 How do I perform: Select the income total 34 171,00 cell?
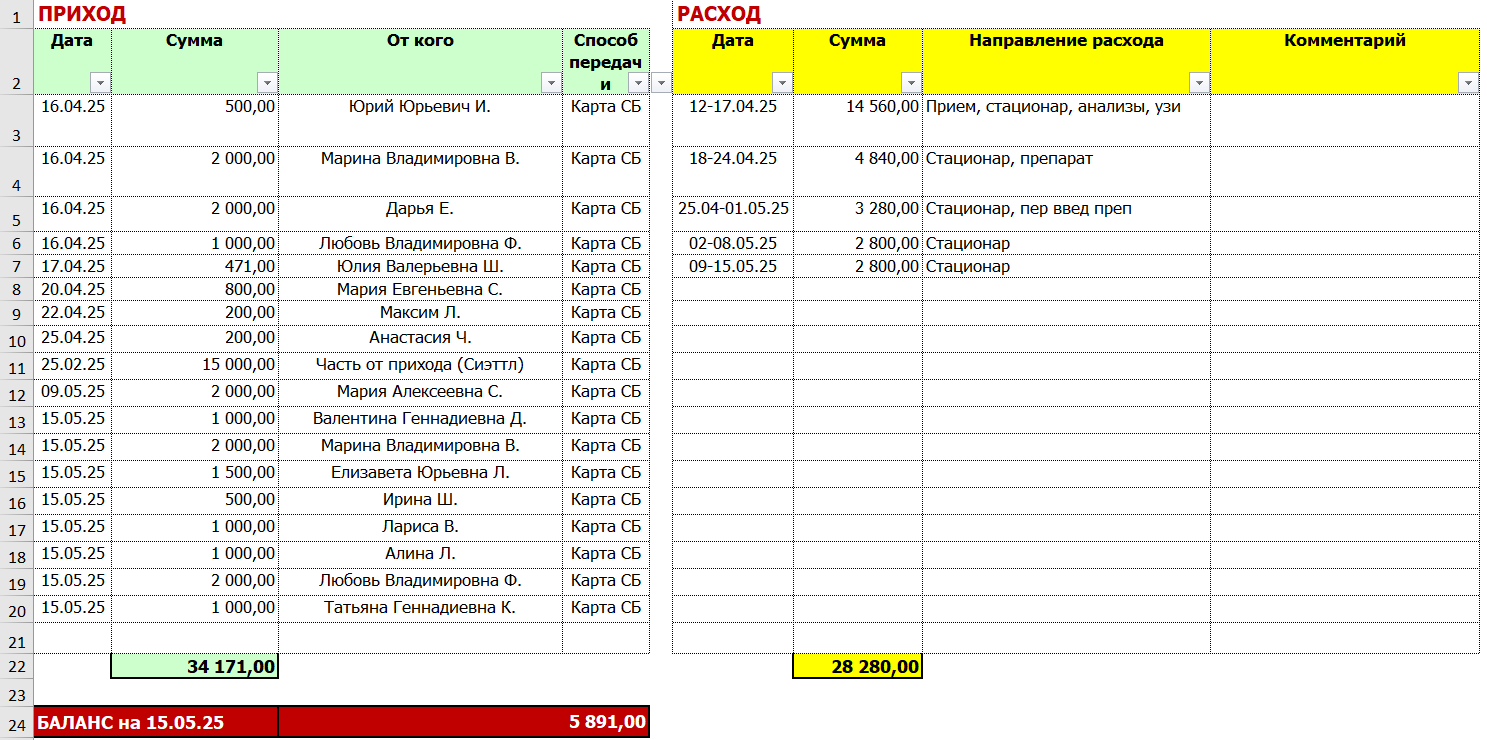click(195, 666)
